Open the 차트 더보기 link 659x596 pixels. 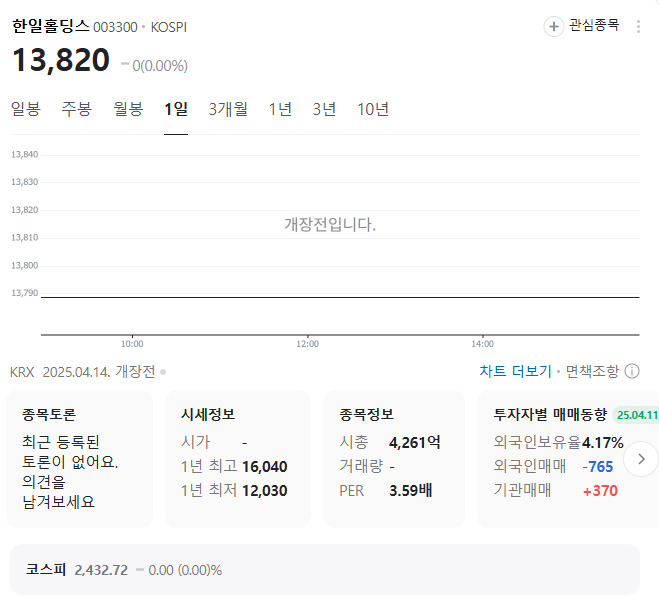pos(515,371)
